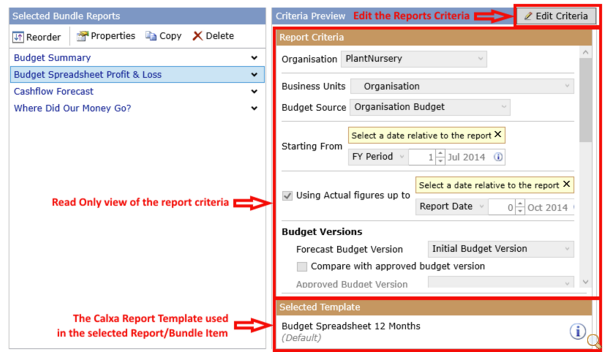
Task: Expand Budget Spreadsheet Profit & Loss chevron
Action: (254, 75)
